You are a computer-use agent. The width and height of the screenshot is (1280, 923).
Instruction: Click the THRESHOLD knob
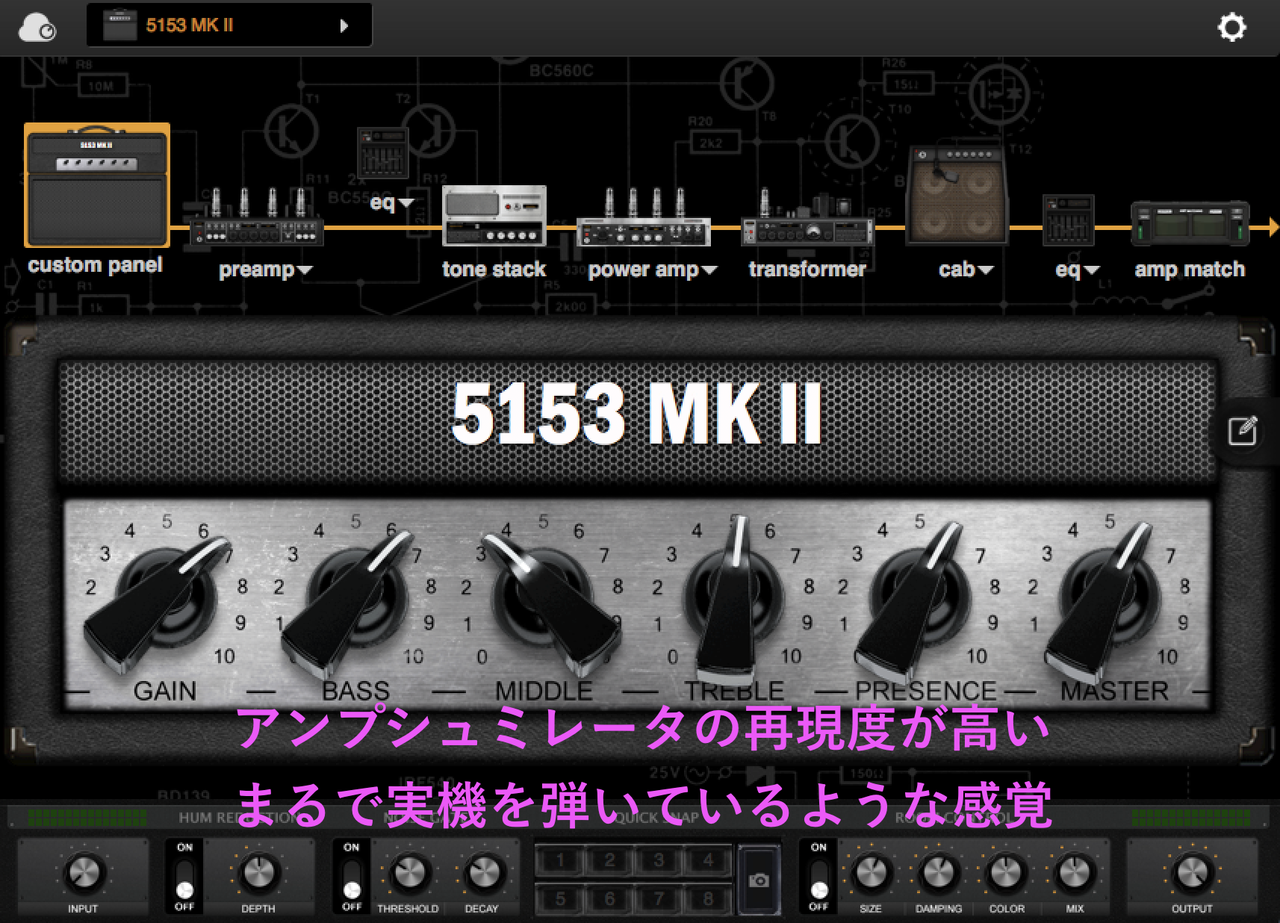point(408,873)
